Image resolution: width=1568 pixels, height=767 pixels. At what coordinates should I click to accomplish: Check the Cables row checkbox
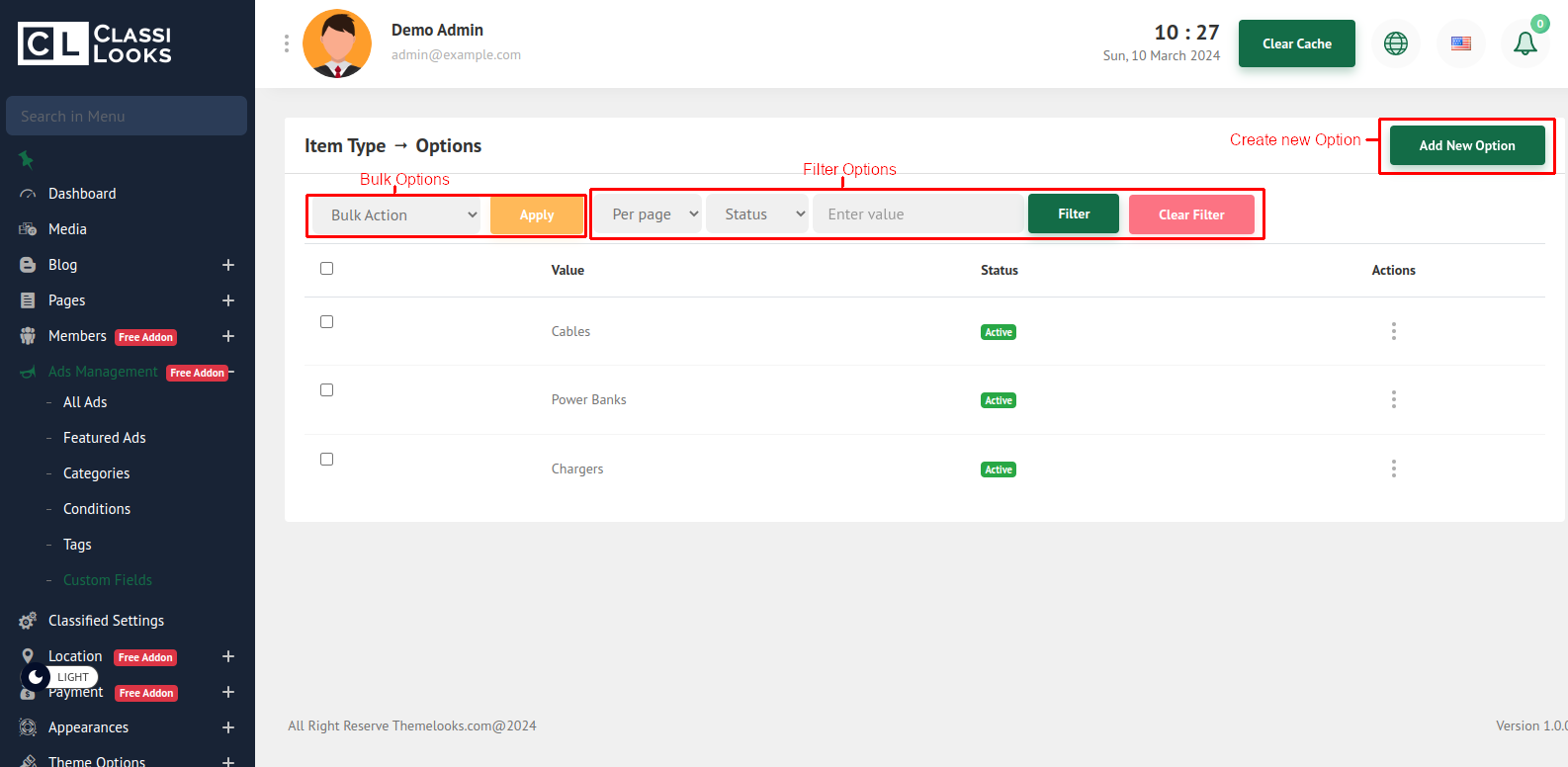327,322
